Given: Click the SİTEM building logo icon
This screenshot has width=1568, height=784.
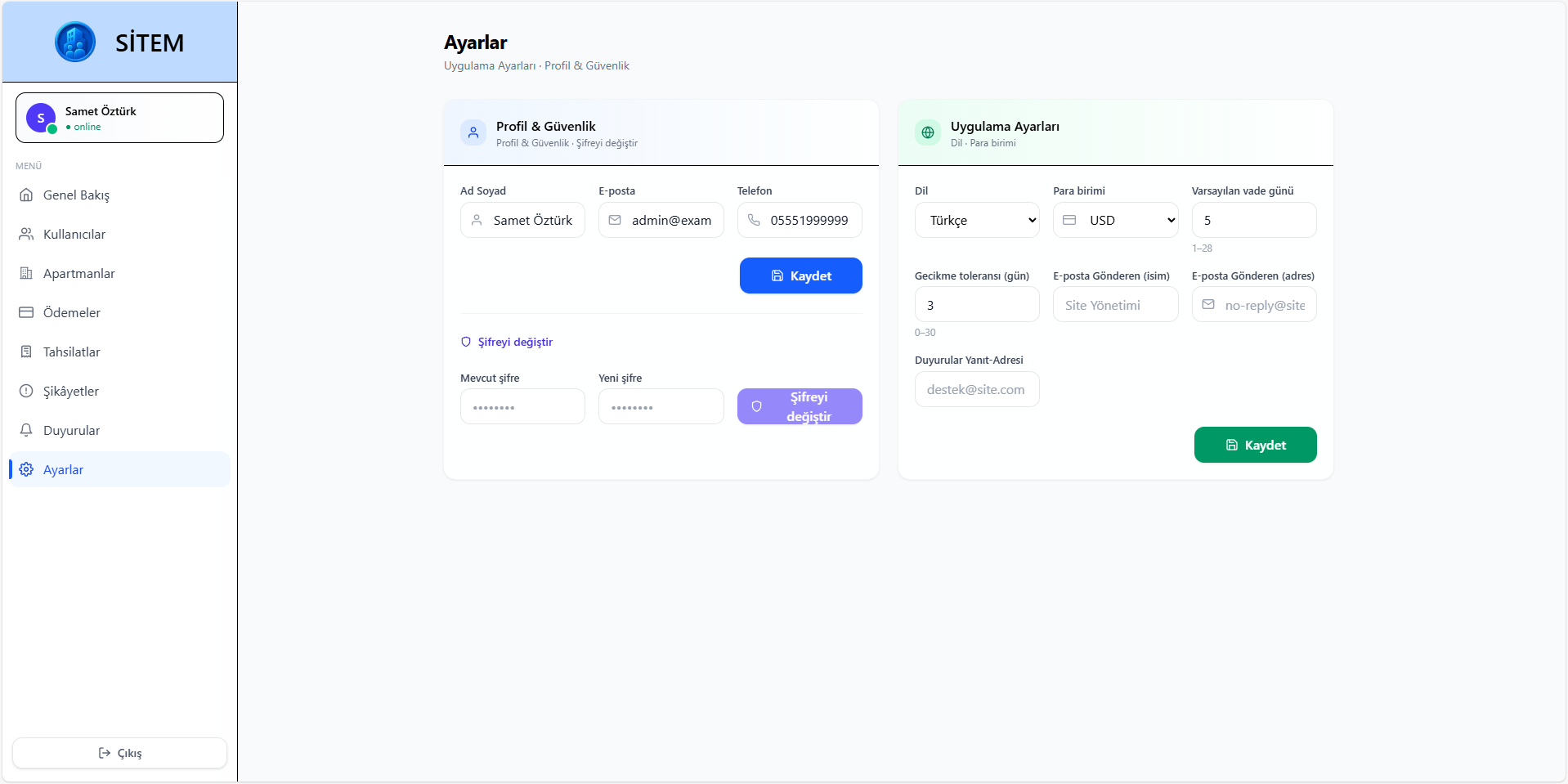Looking at the screenshot, I should tap(75, 42).
